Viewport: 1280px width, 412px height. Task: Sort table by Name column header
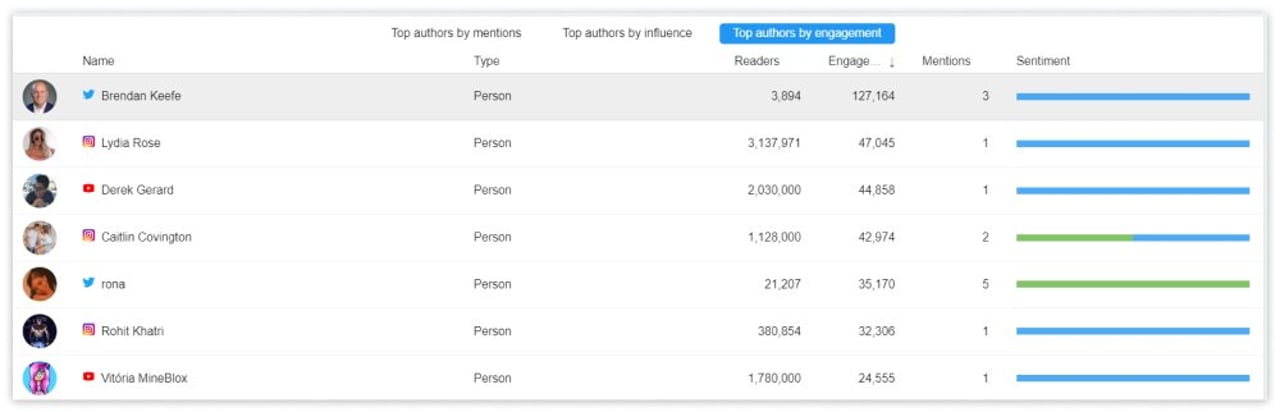click(98, 61)
